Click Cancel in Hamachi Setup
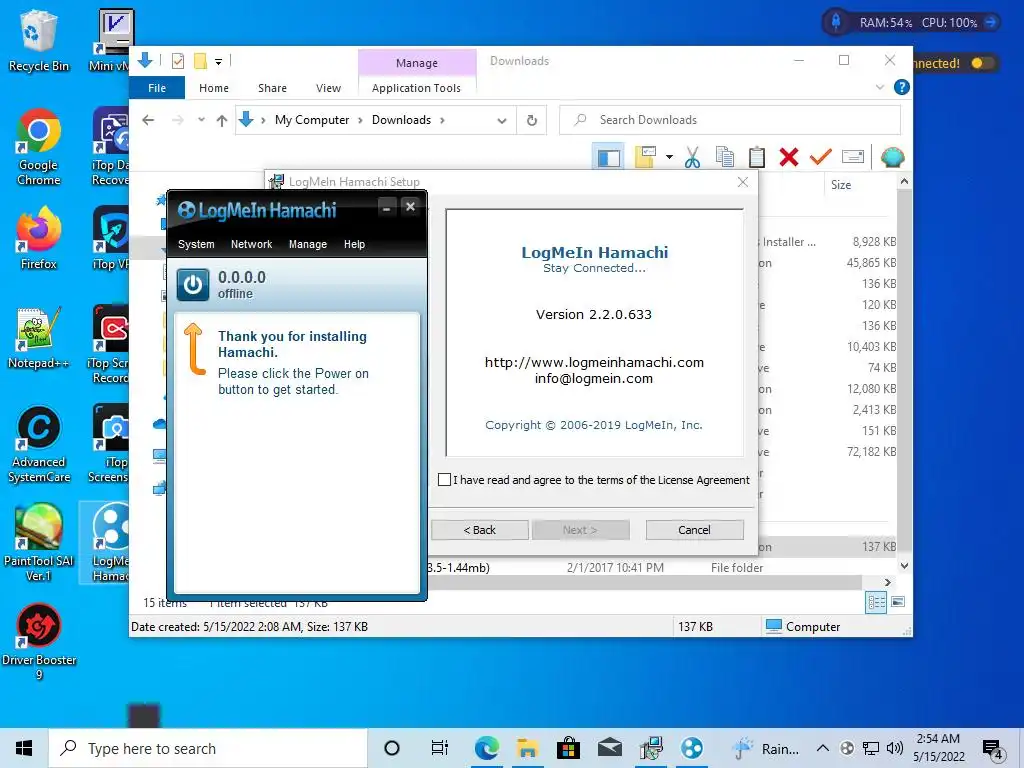1024x768 pixels. [694, 530]
